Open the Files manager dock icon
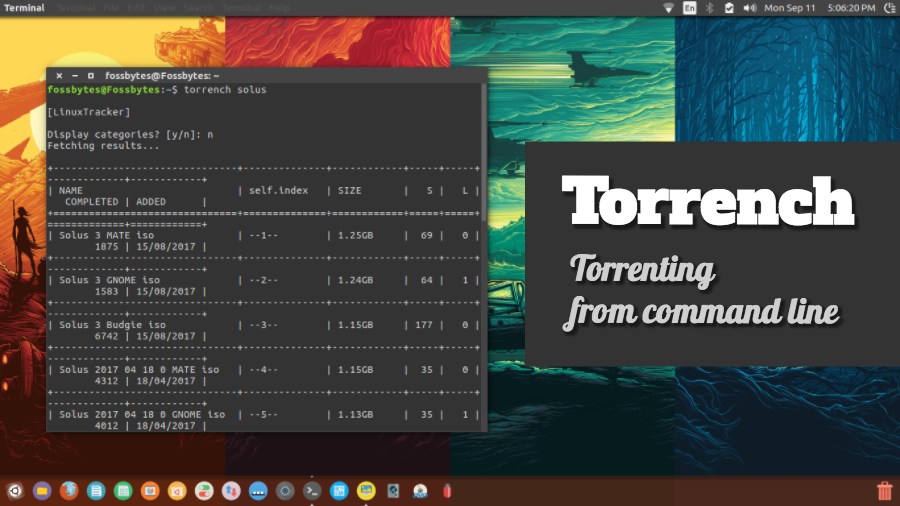The image size is (900, 506). tap(42, 491)
